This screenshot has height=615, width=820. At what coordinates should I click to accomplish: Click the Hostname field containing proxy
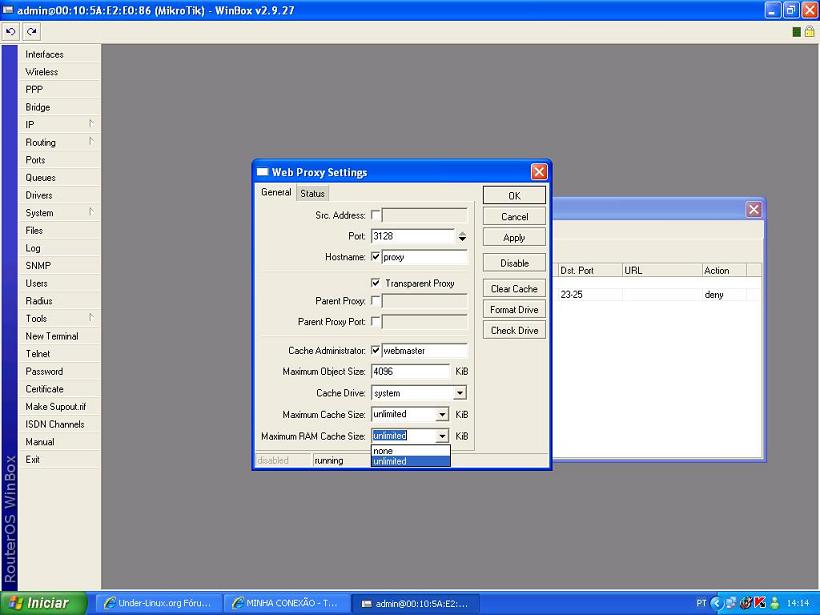424,257
